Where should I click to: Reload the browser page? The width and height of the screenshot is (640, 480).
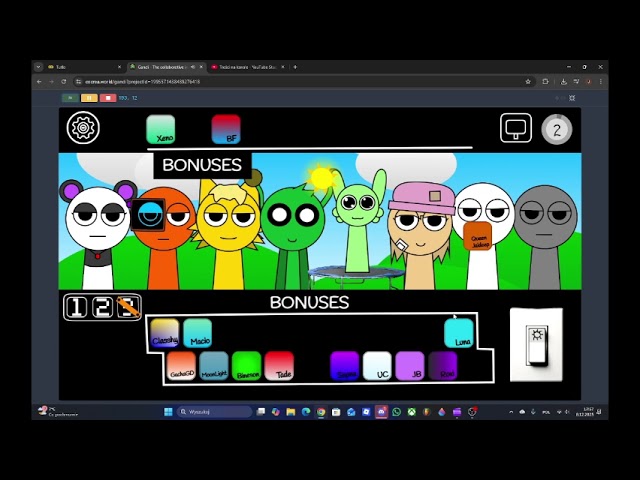(64, 82)
